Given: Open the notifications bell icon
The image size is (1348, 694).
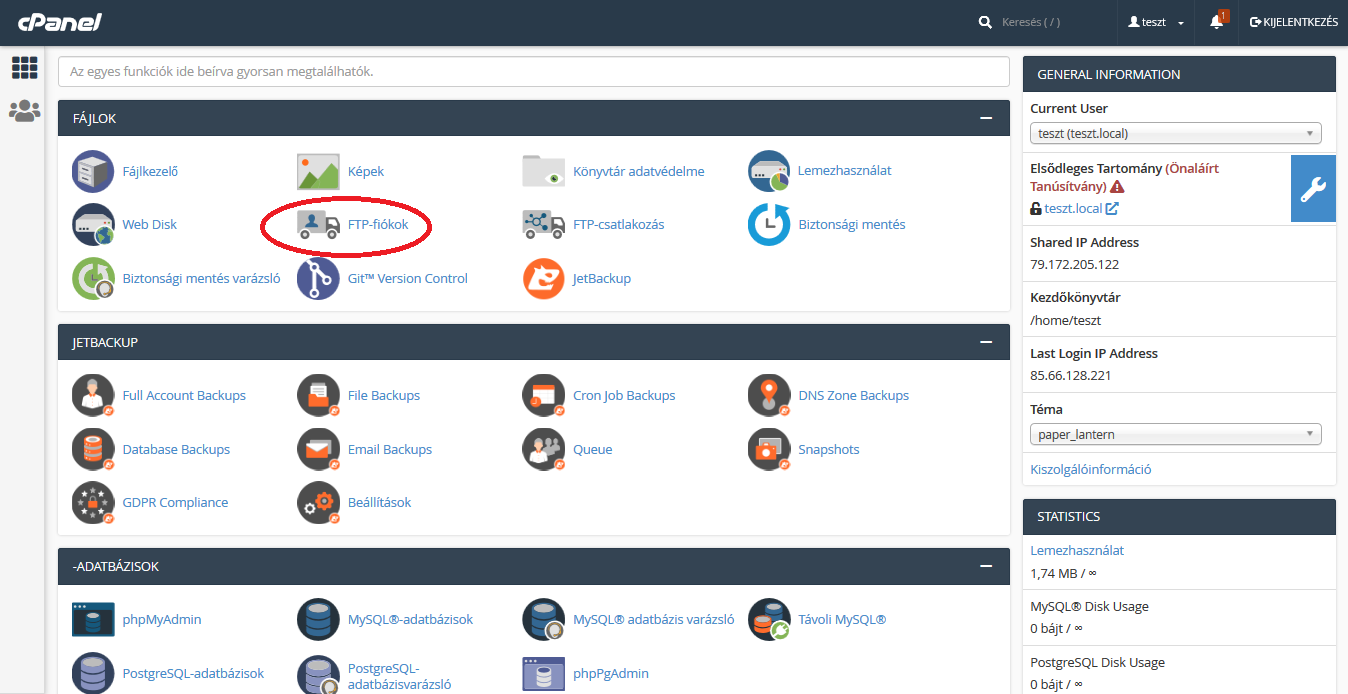Looking at the screenshot, I should point(1217,21).
